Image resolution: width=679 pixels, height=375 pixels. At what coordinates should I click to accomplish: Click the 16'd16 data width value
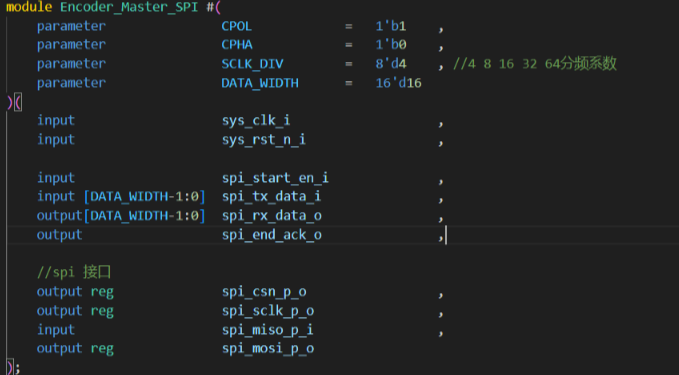398,83
